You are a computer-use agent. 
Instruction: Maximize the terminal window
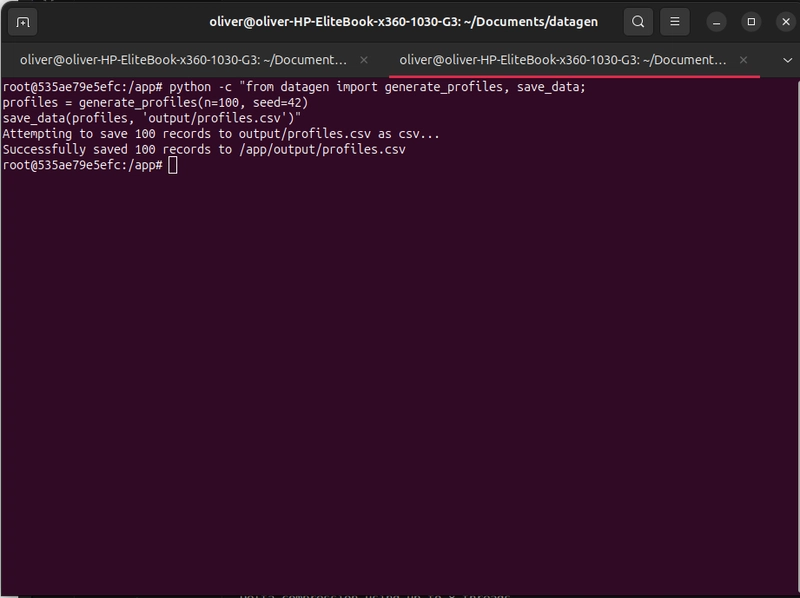coord(751,21)
